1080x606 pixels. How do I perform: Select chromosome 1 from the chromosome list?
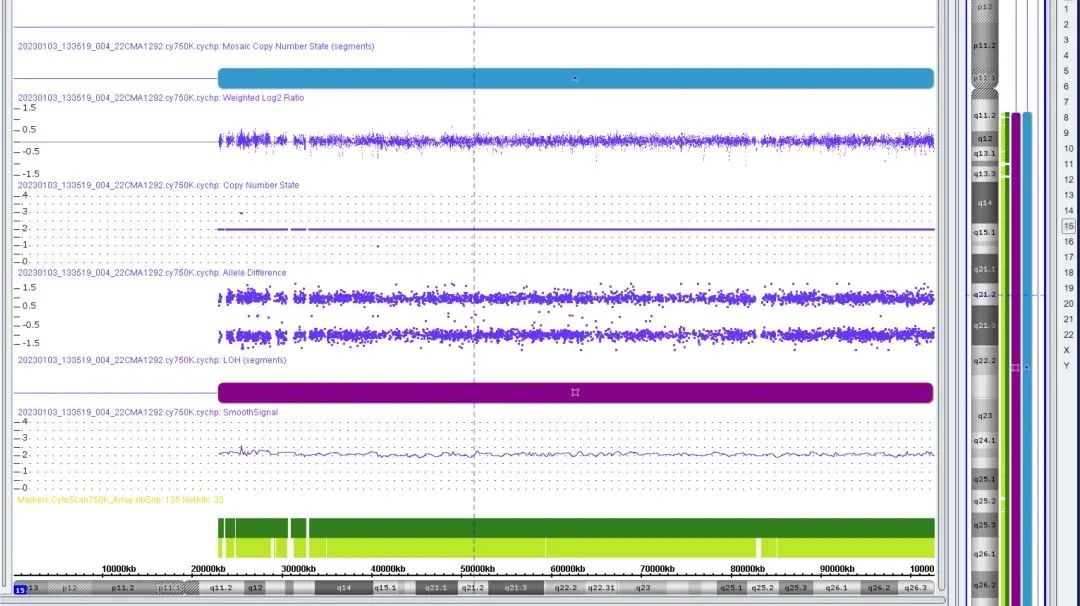tap(1067, 9)
